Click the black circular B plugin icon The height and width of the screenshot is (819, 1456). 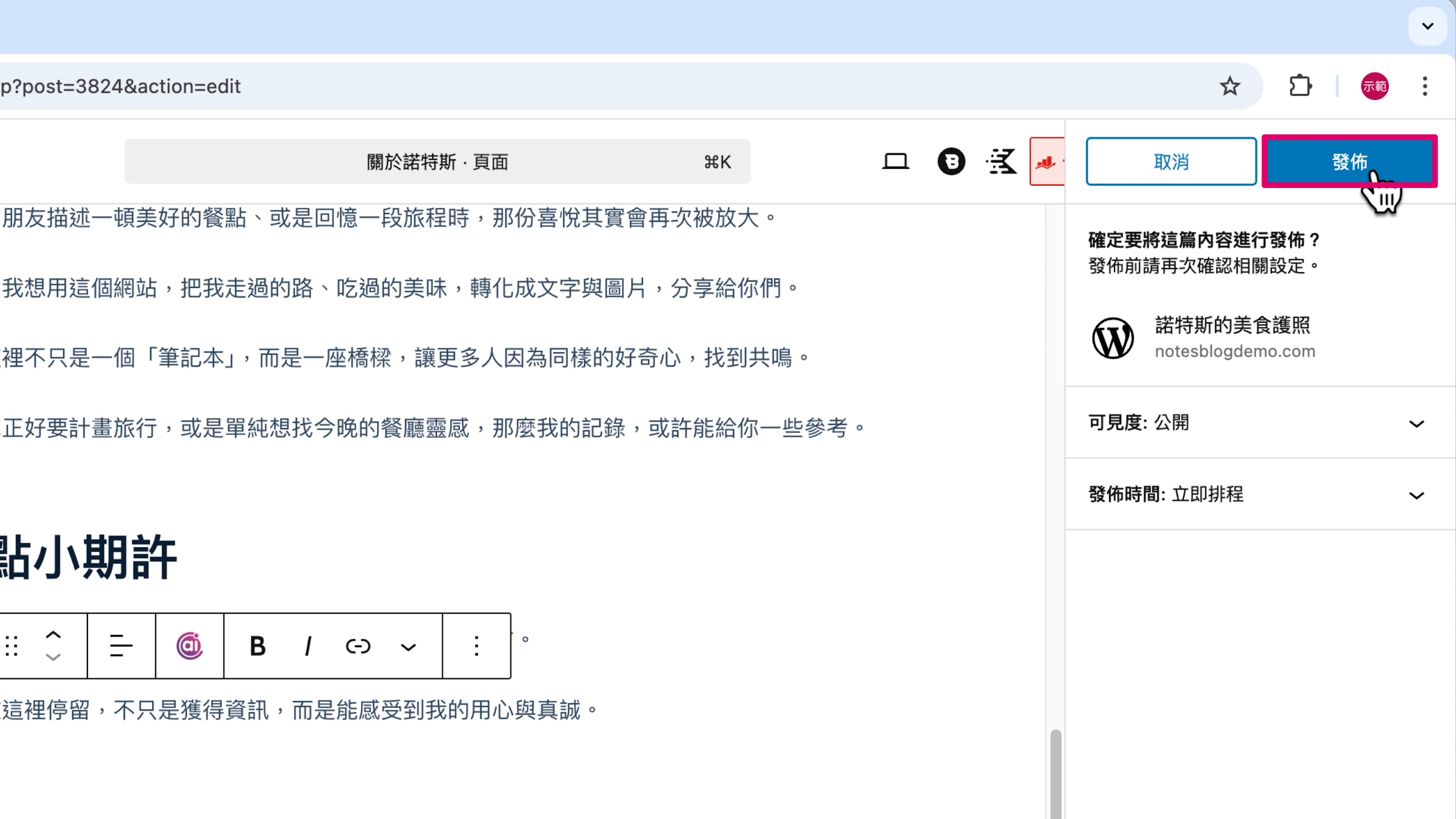[x=951, y=162]
